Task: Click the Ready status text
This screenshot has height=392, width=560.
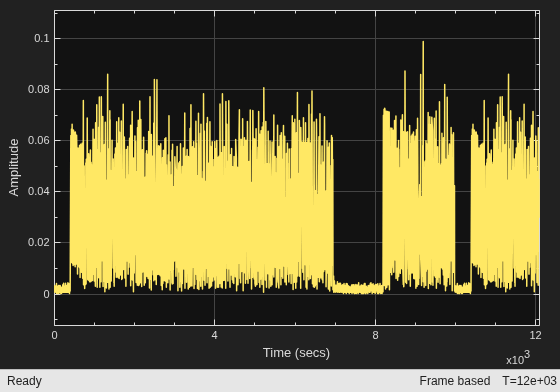Action: 24,381
